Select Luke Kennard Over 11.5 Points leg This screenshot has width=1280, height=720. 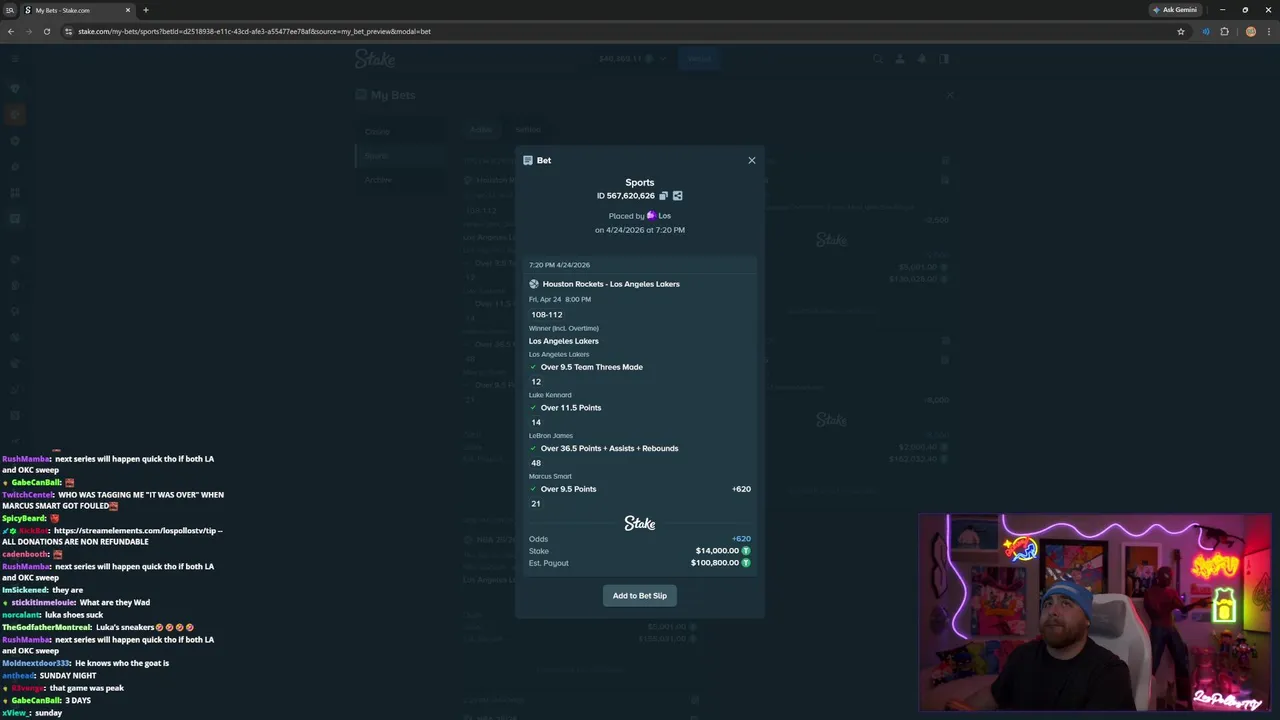(571, 408)
